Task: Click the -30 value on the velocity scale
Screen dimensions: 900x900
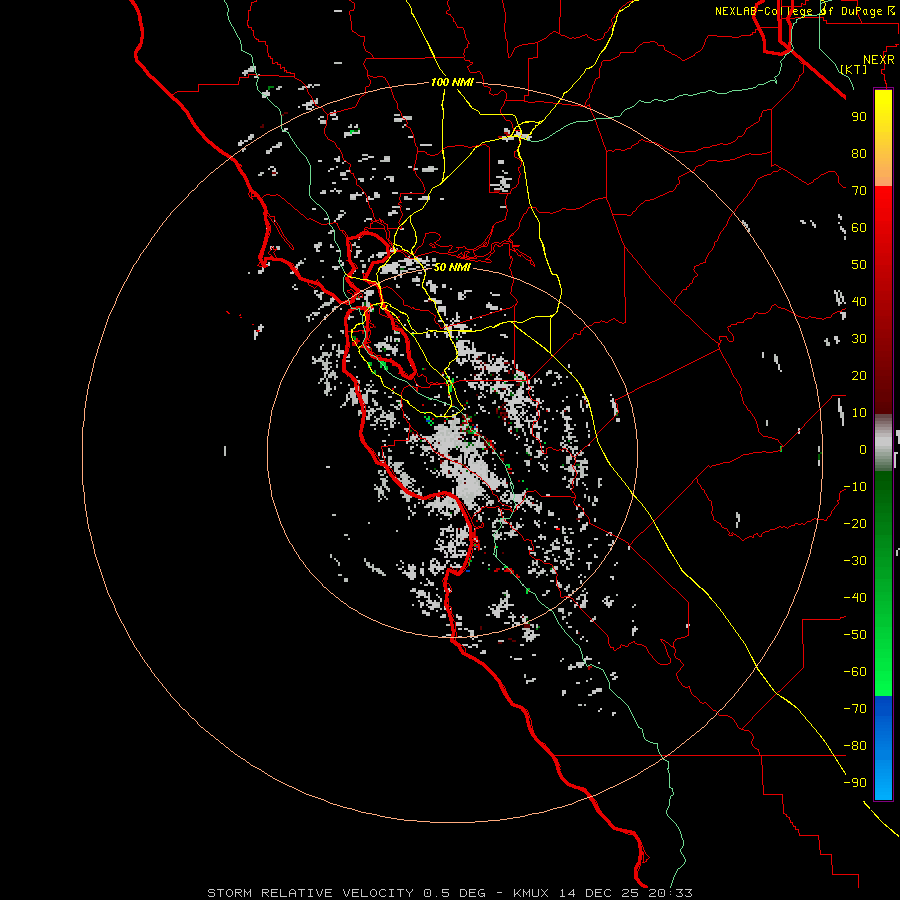Action: click(x=855, y=561)
